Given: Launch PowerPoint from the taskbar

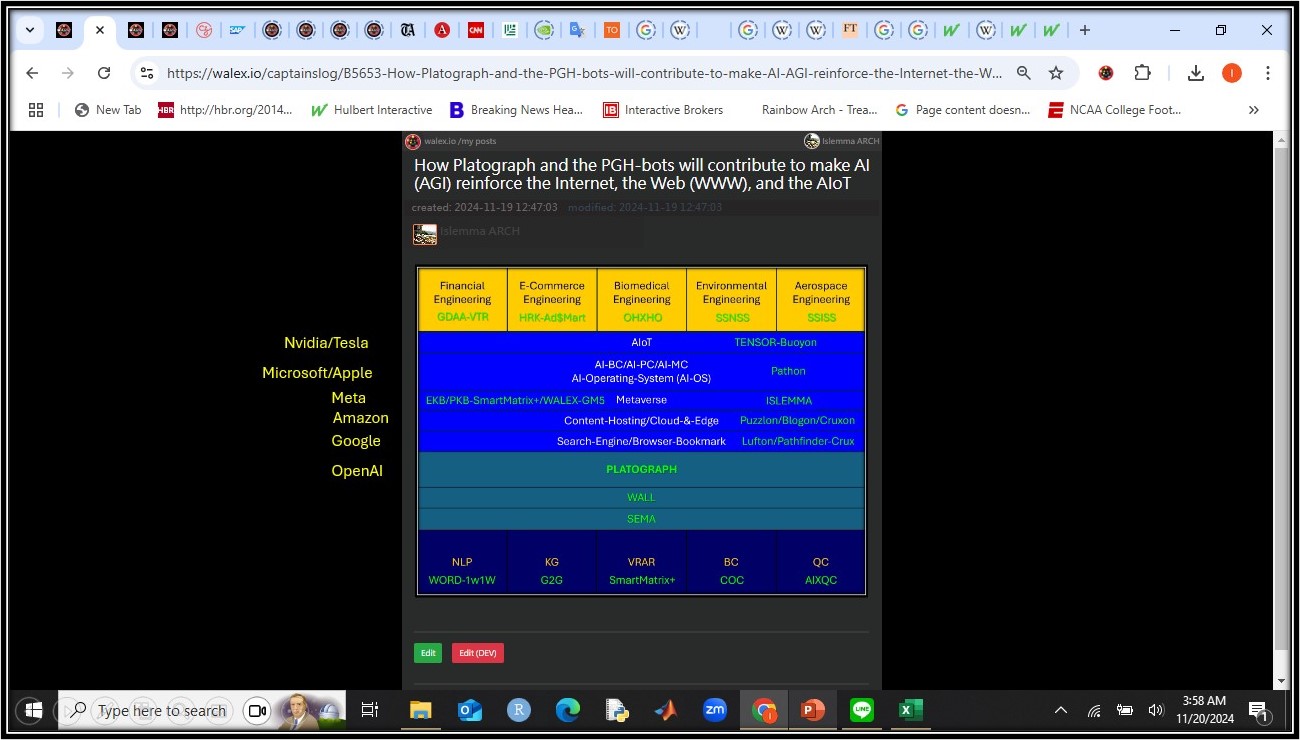Looking at the screenshot, I should (811, 710).
